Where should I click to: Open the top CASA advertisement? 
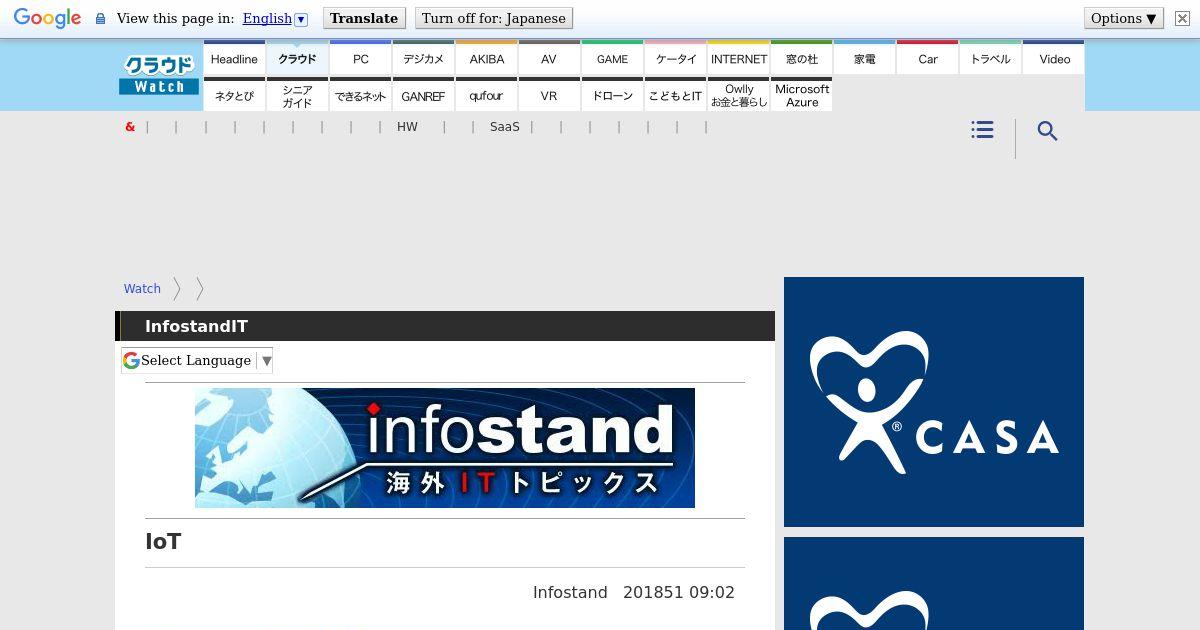[934, 402]
